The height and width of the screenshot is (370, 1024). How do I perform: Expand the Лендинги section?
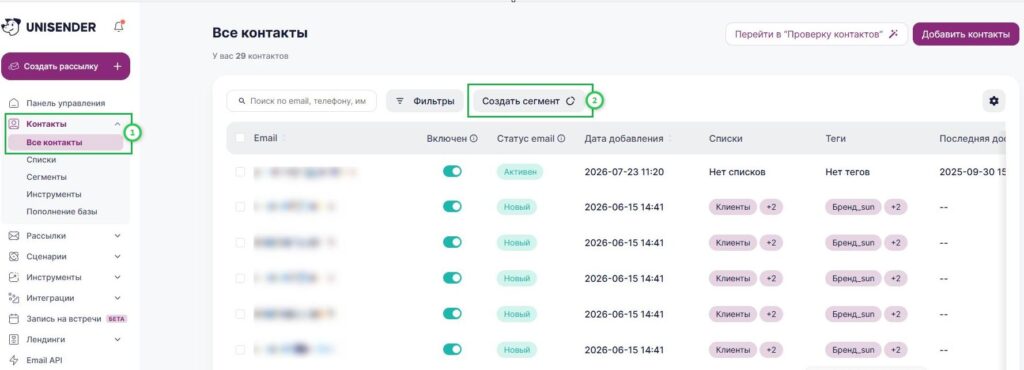(x=118, y=339)
